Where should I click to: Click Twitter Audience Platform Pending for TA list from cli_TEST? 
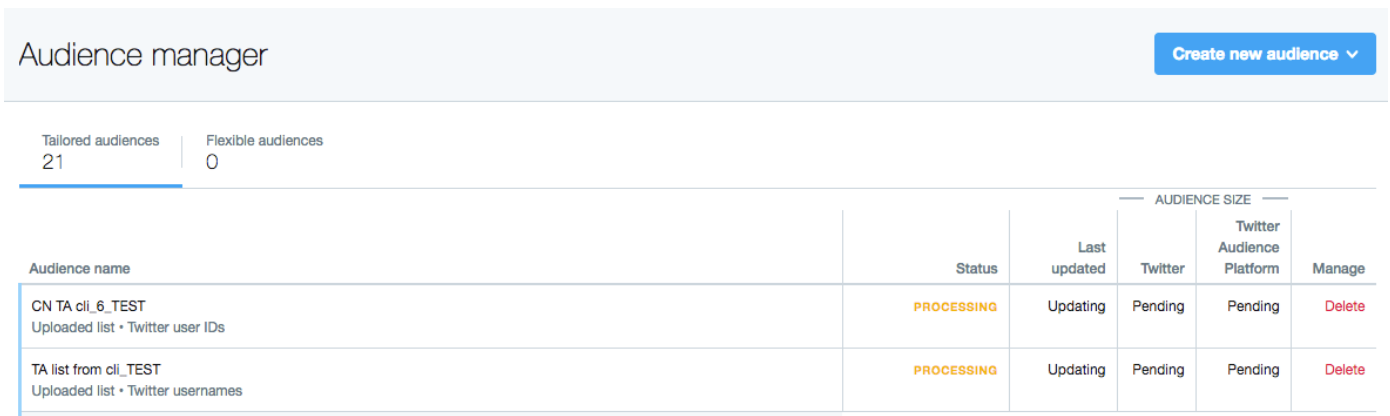coord(1253,370)
